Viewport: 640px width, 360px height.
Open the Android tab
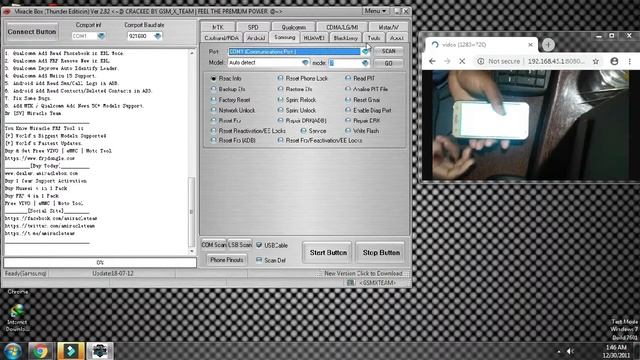tap(256, 38)
